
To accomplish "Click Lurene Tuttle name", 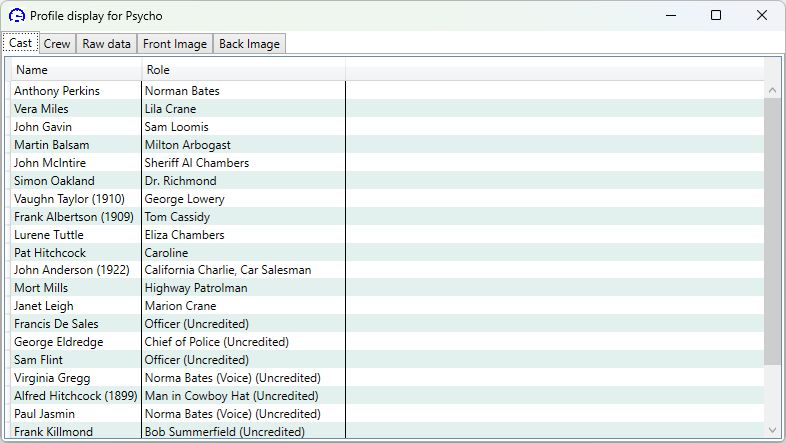I will [x=49, y=235].
